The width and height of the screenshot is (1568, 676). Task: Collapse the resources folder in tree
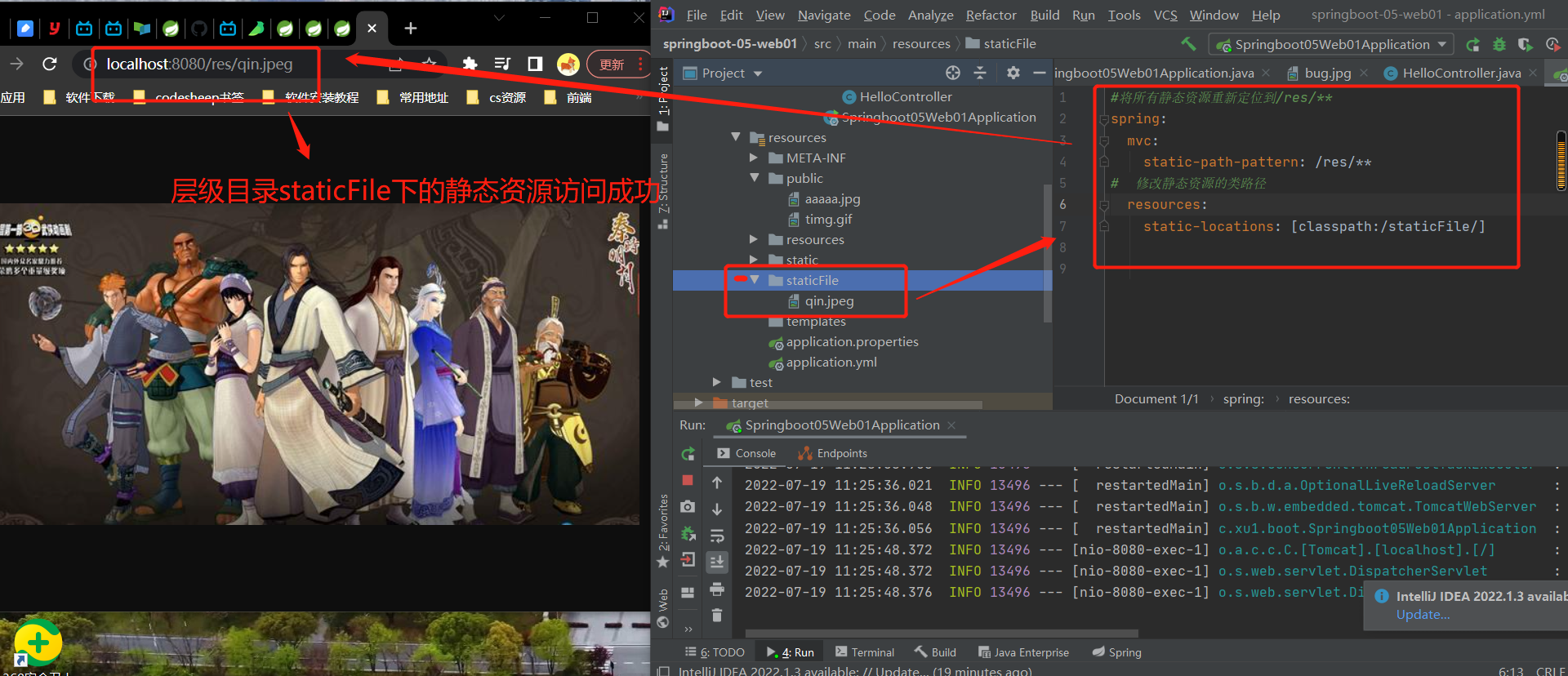(736, 137)
